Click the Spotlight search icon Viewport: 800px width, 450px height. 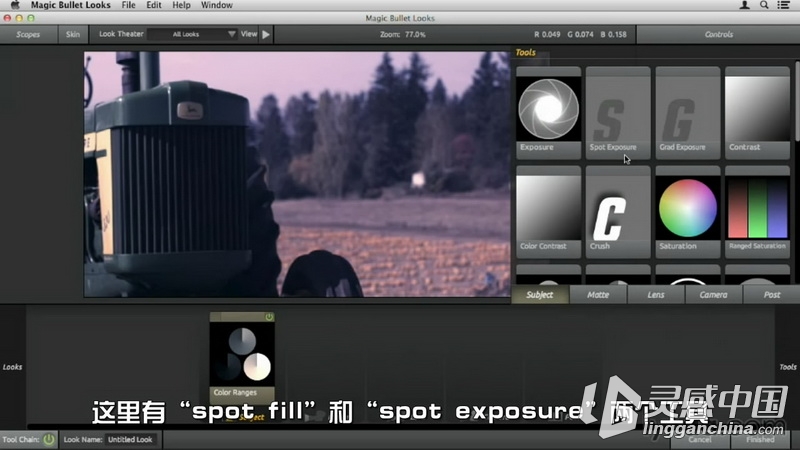tap(764, 5)
